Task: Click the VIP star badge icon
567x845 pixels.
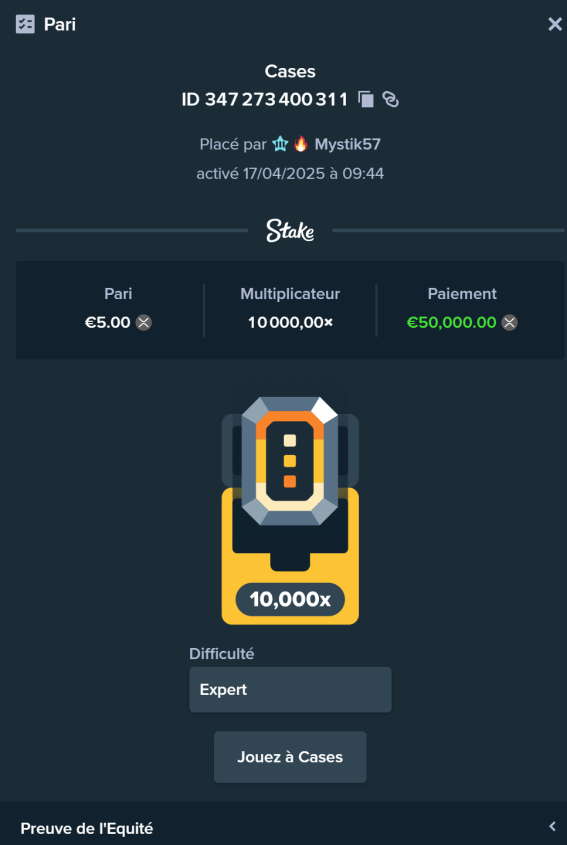Action: pos(280,144)
